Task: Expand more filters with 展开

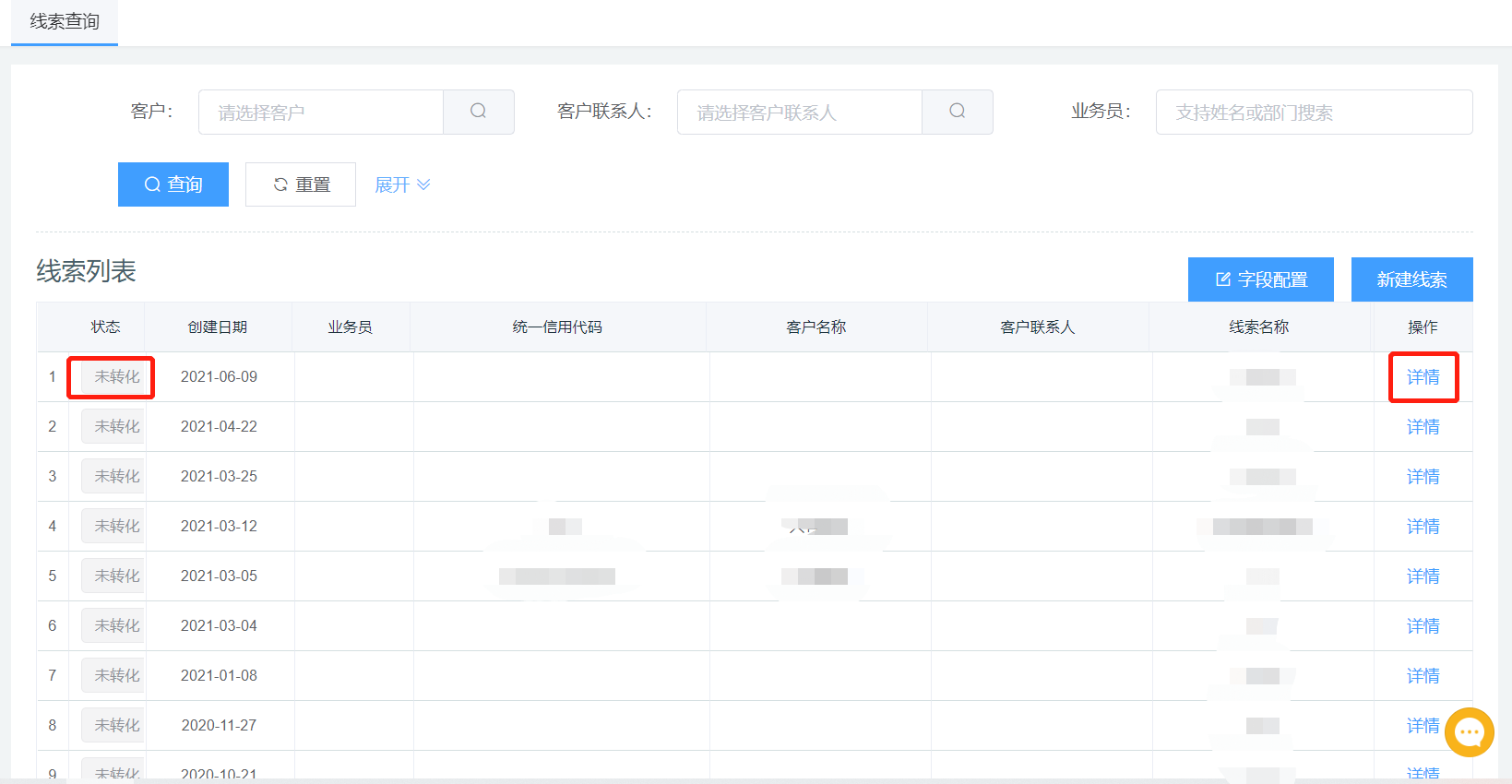Action: click(402, 184)
